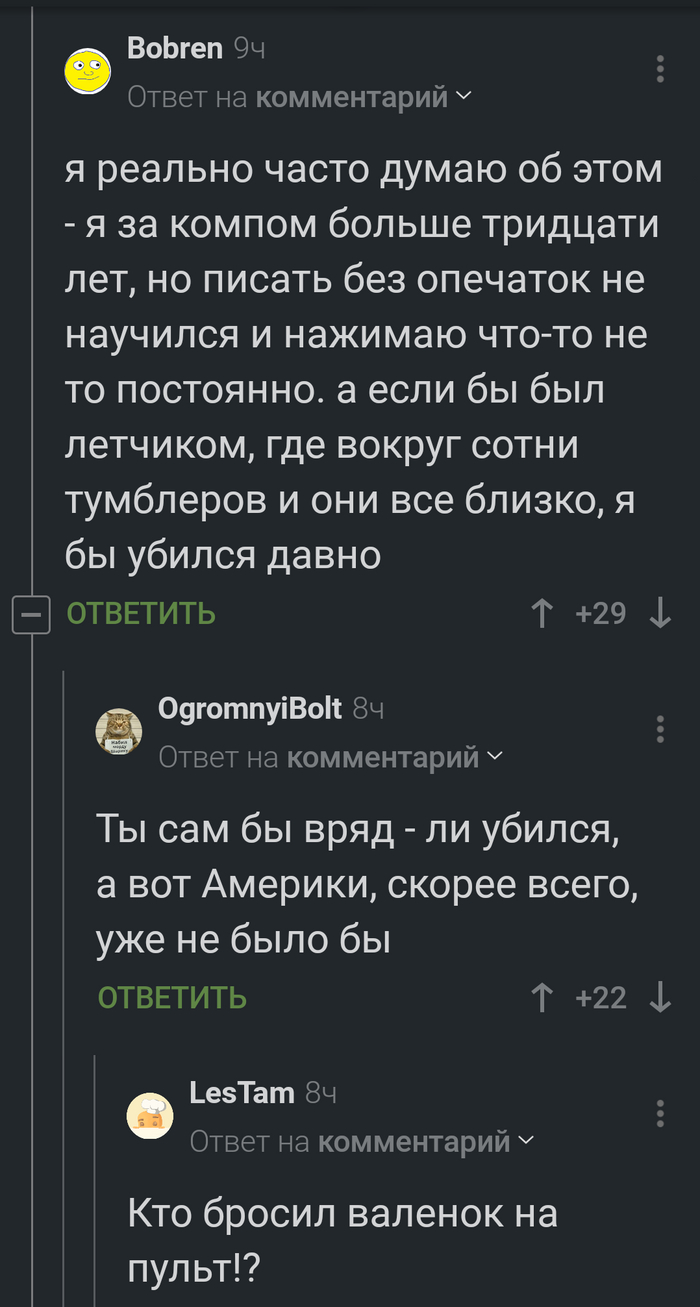This screenshot has height=1307, width=700.
Task: Reply to OgromnyiBolt's comment
Action: pyautogui.click(x=172, y=997)
